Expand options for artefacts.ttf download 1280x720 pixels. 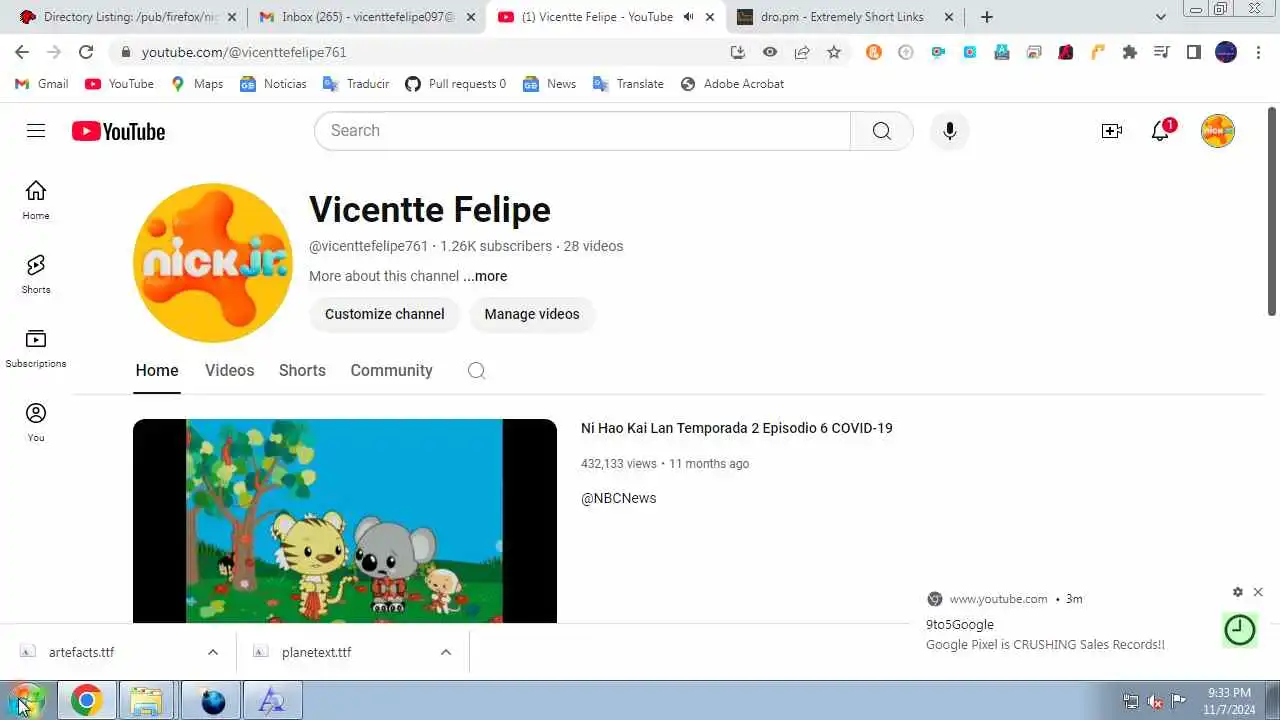point(212,652)
